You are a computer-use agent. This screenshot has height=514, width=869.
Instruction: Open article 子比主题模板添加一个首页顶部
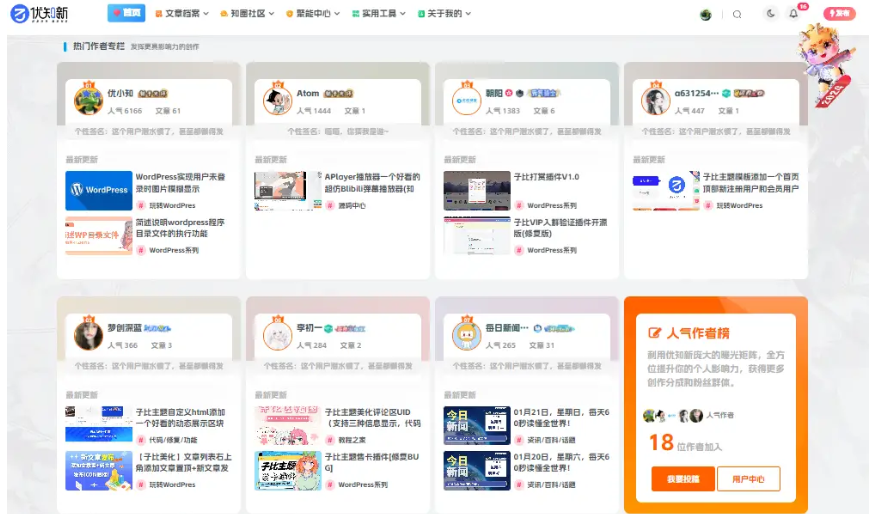(751, 182)
